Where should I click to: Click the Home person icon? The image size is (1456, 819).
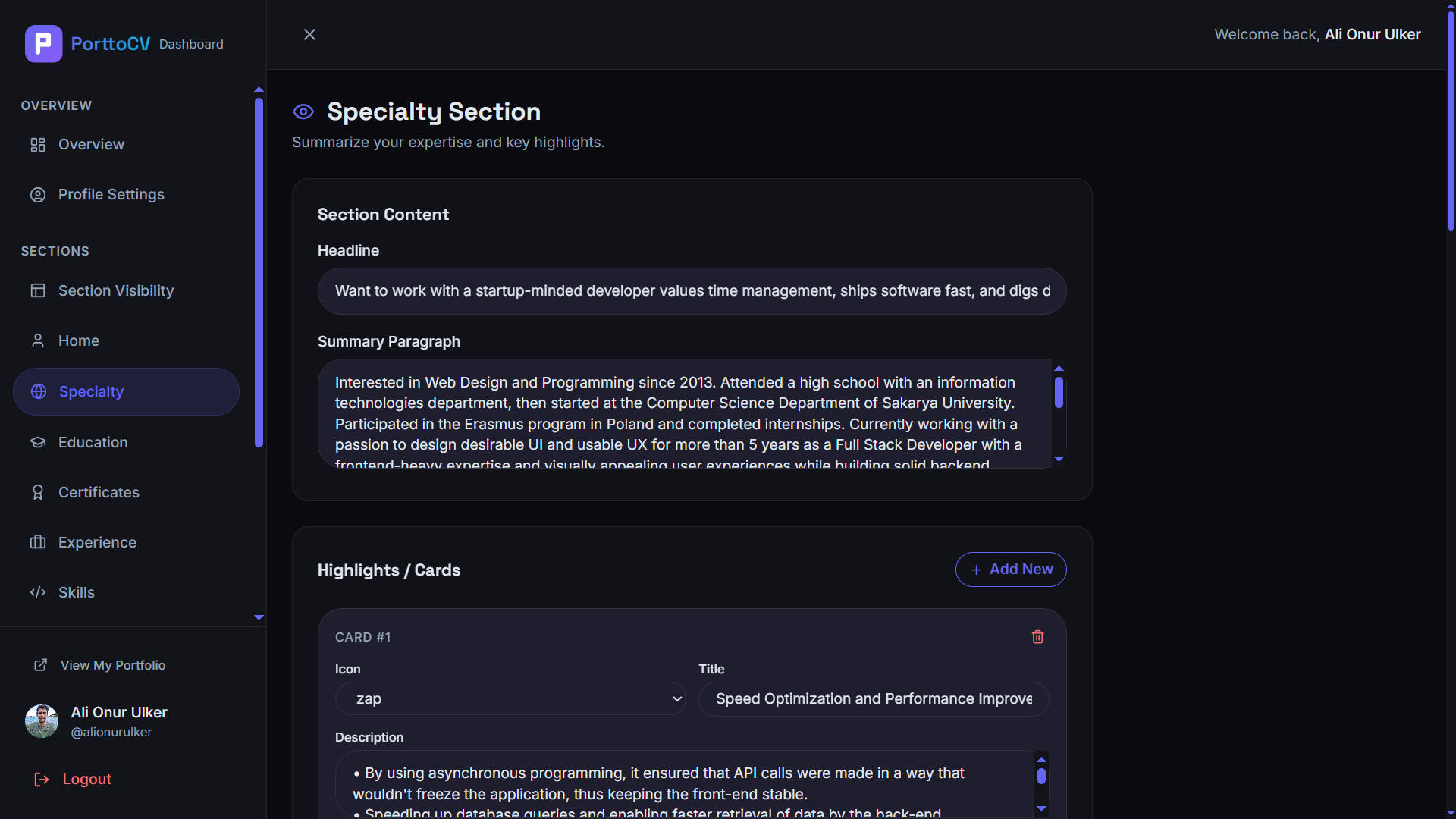[x=38, y=340]
